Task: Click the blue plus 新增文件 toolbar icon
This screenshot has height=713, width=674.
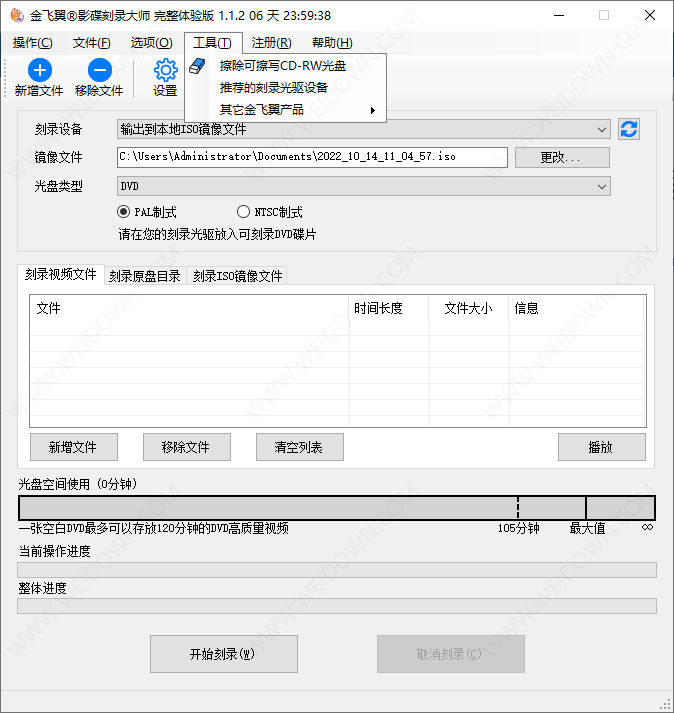Action: 40,70
